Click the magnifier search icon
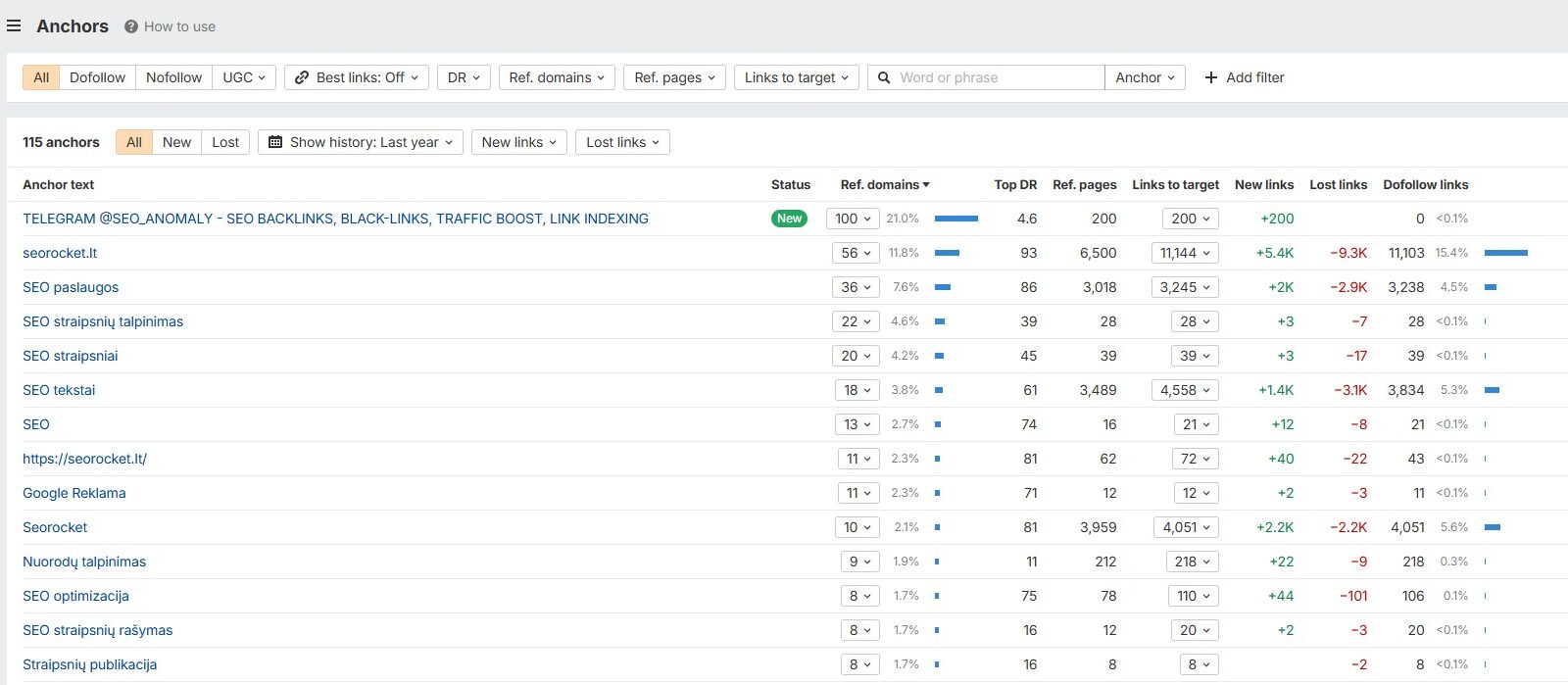Viewport: 1568px width, 685px height. 884,77
